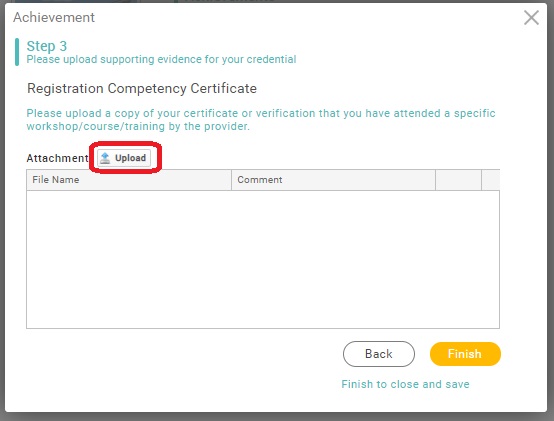The height and width of the screenshot is (421, 554).
Task: Click inside the empty attachments list area
Action: (263, 259)
